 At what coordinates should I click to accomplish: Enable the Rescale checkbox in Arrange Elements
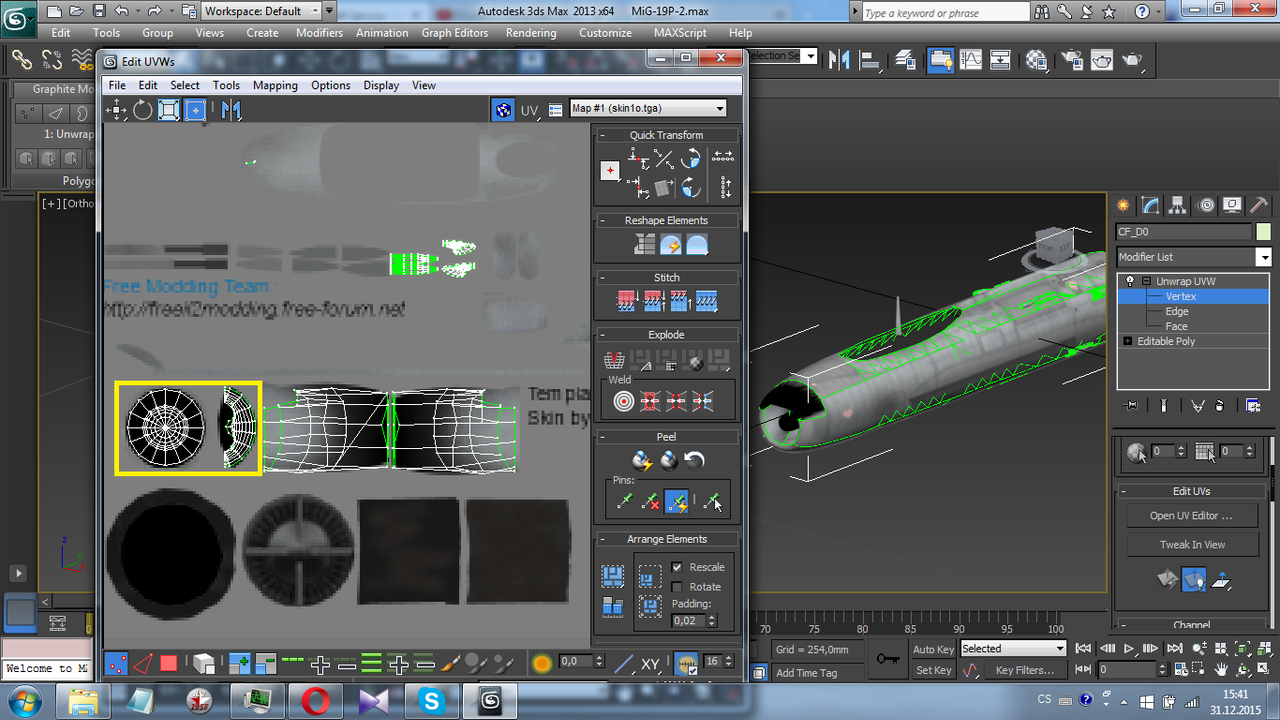tap(676, 567)
